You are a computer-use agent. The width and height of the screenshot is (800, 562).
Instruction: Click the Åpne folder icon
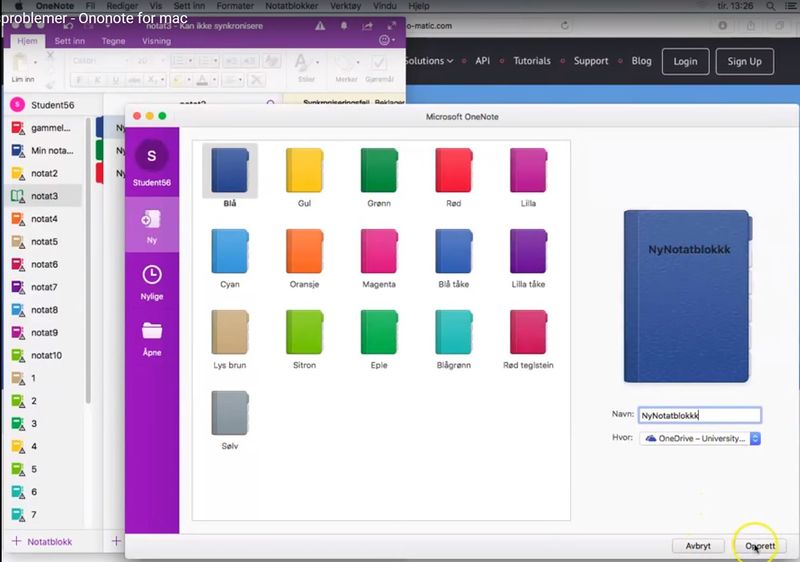click(x=152, y=331)
